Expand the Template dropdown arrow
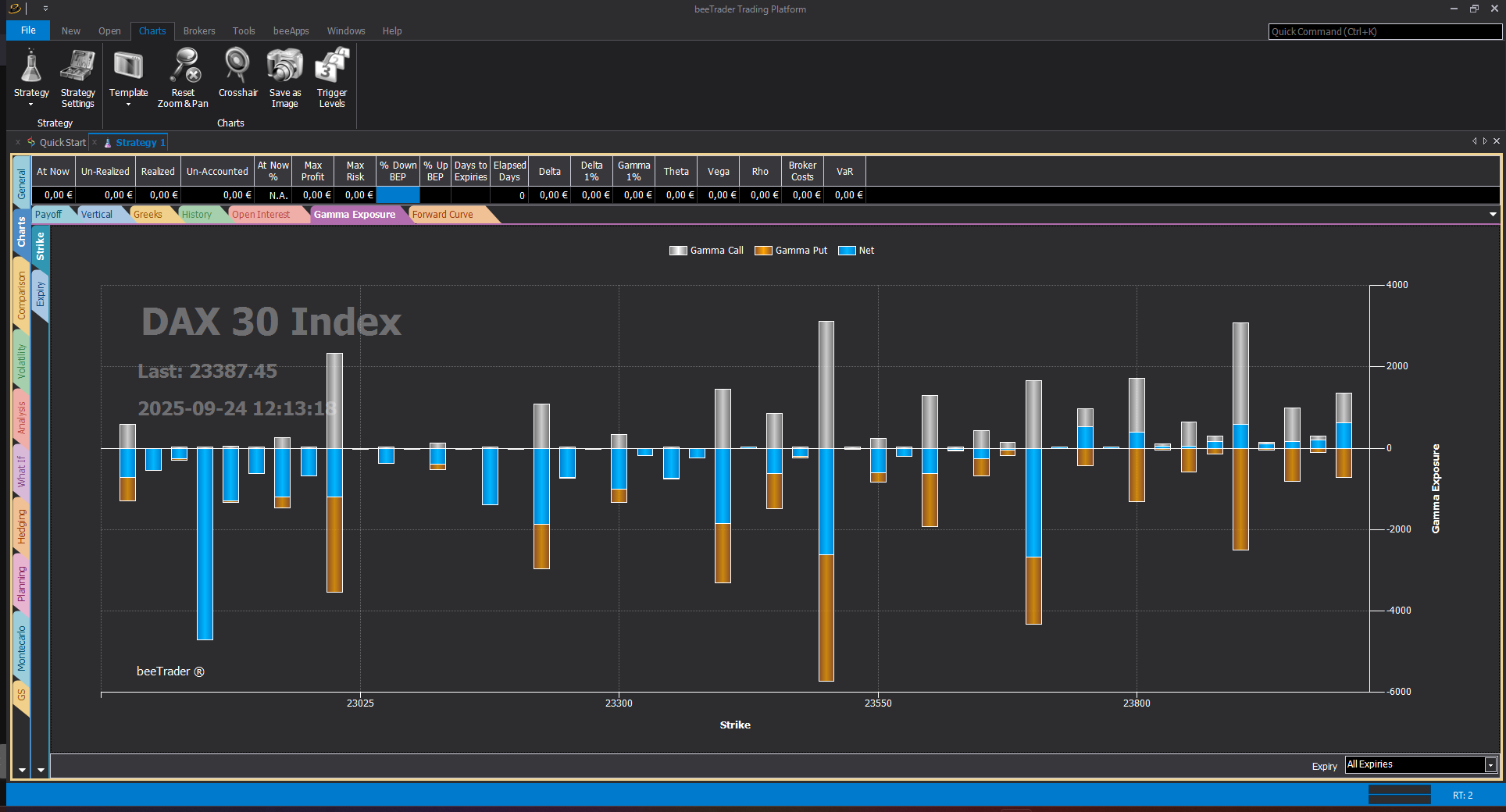 [128, 105]
